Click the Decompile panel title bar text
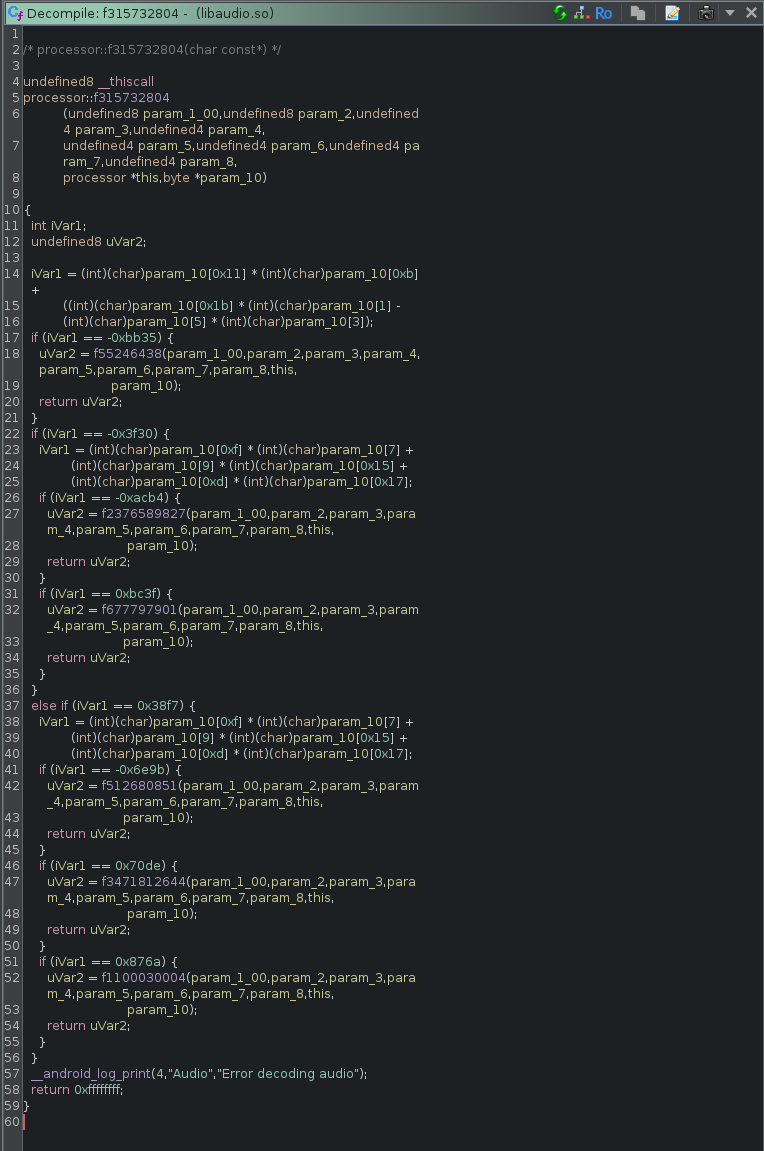Viewport: 764px width, 1151px height. (x=150, y=13)
